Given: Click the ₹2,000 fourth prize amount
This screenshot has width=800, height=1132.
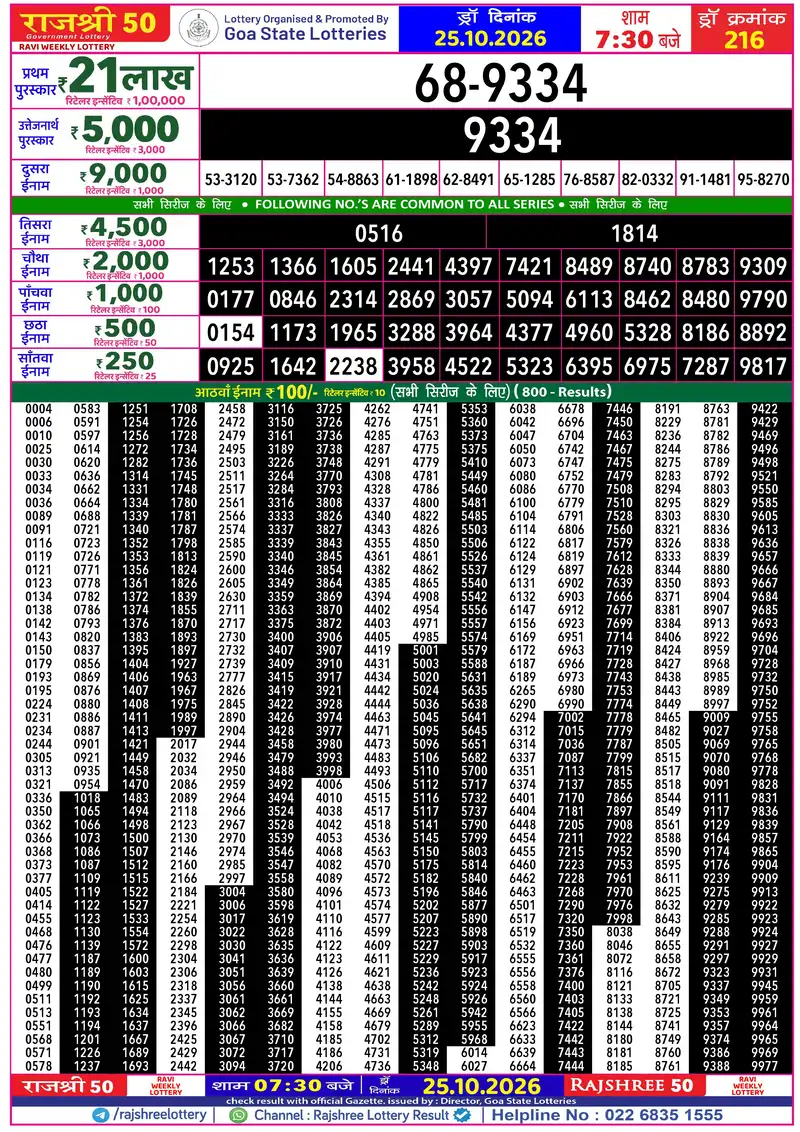Looking at the screenshot, I should click(125, 261).
